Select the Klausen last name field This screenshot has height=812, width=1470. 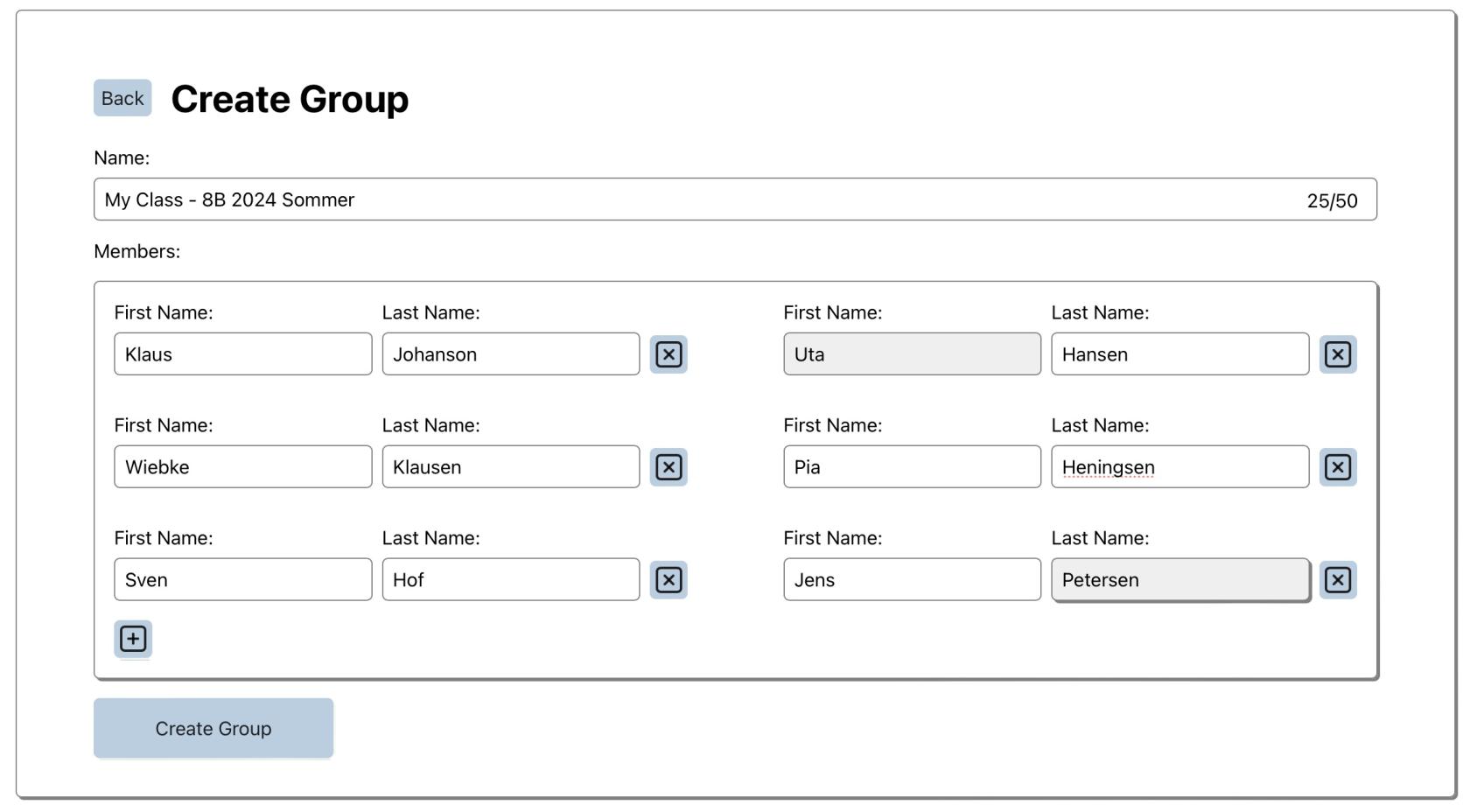(510, 467)
